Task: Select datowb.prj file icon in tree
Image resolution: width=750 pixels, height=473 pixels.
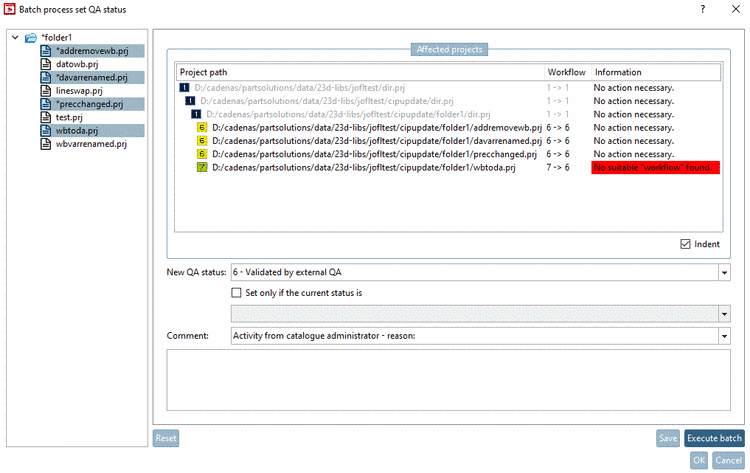Action: (46, 64)
